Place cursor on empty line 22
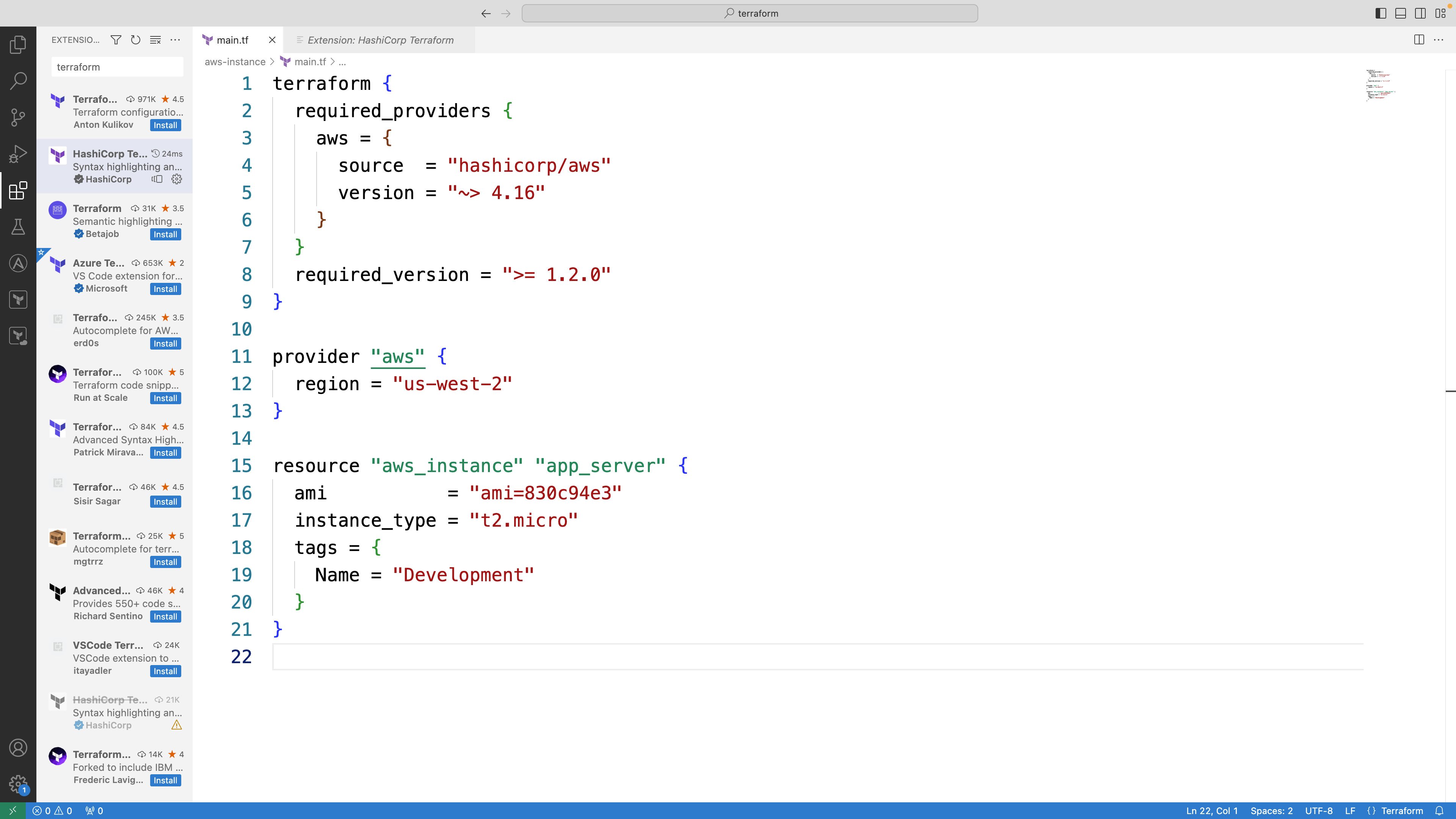Screen dimensions: 1456x819 (x=818, y=657)
